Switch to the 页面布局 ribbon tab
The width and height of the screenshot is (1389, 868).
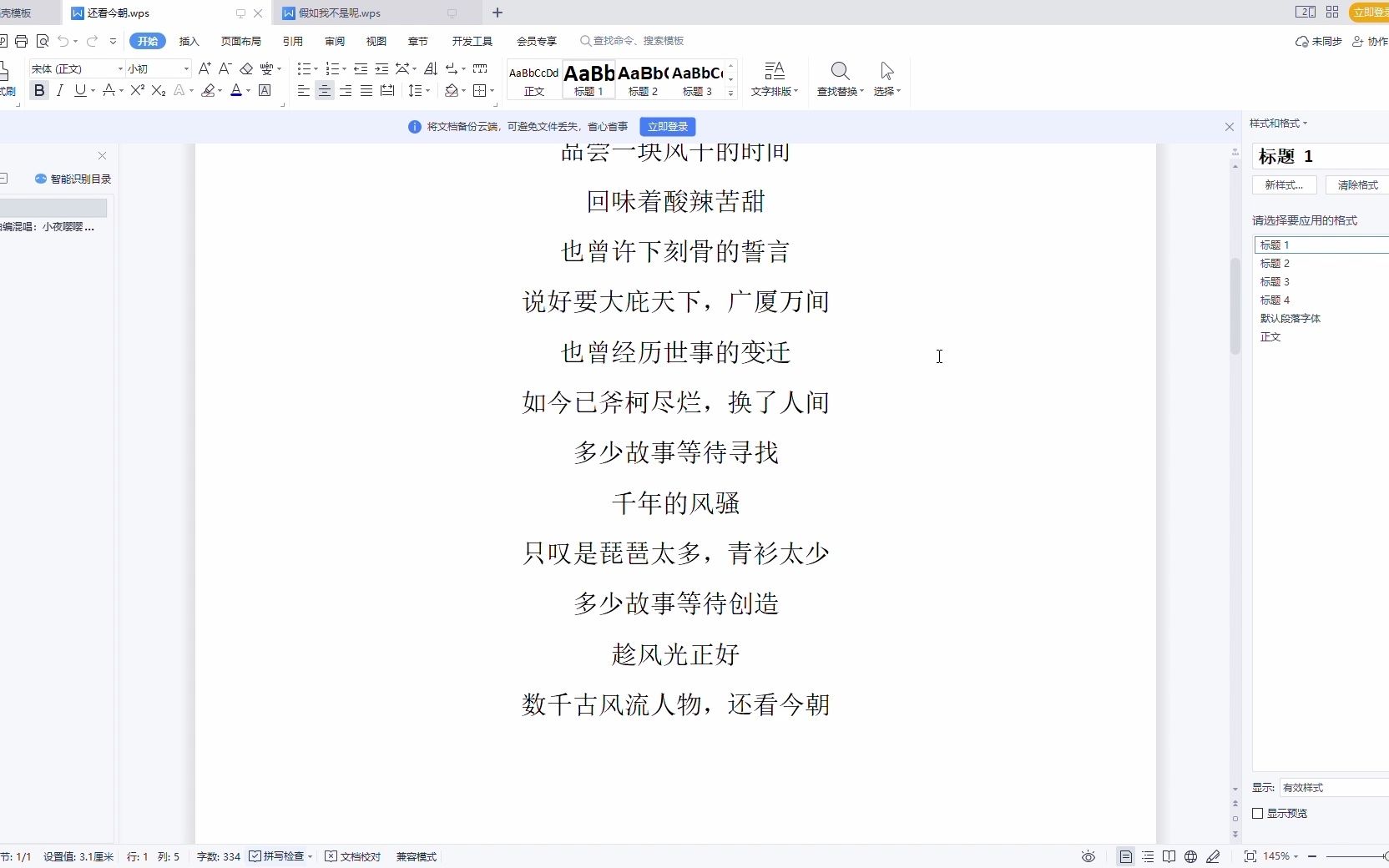(241, 41)
